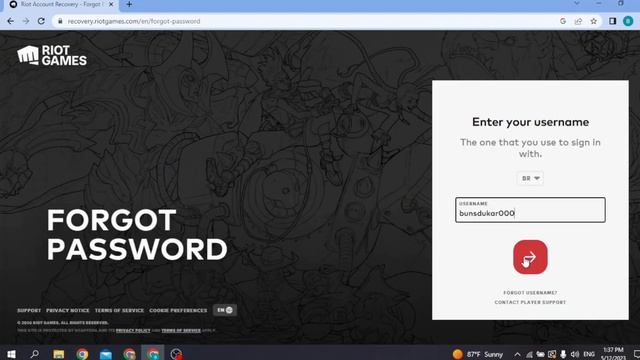Open the first Chrome taskbar icon
The height and width of the screenshot is (360, 640).
82,354
